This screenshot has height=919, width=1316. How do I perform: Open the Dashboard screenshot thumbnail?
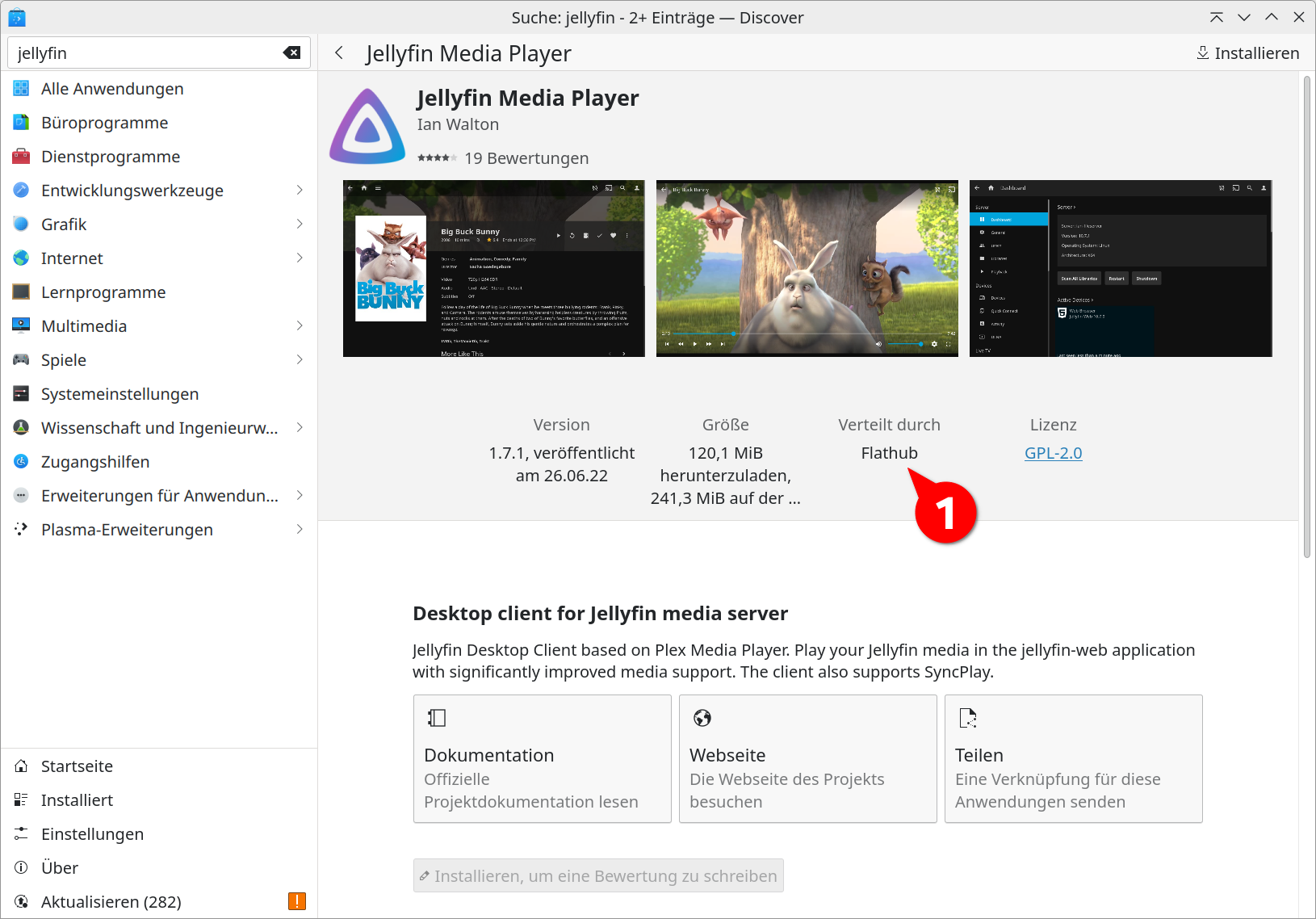click(1121, 268)
